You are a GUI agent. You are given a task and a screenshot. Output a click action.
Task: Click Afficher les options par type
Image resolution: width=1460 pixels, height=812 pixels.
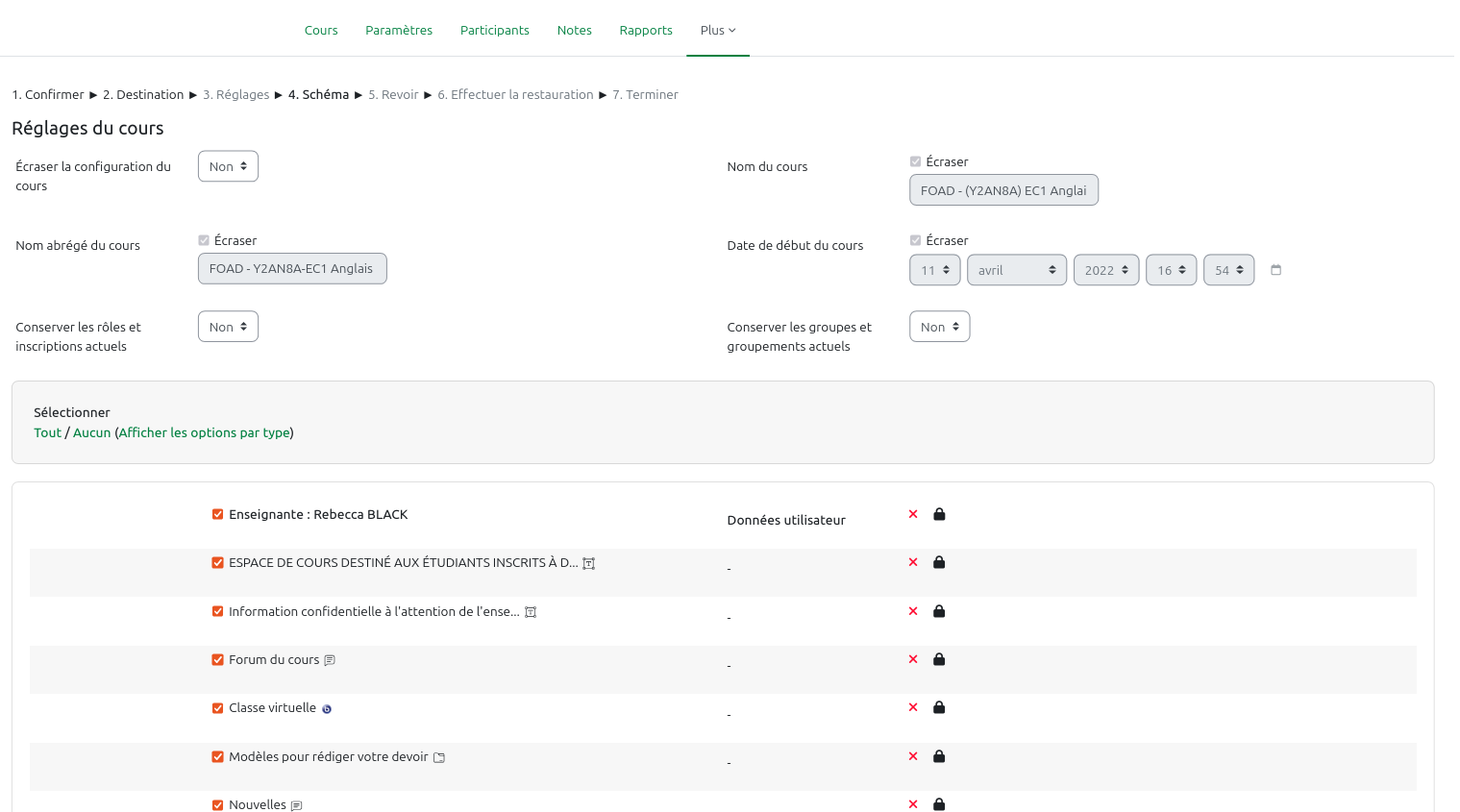click(204, 432)
